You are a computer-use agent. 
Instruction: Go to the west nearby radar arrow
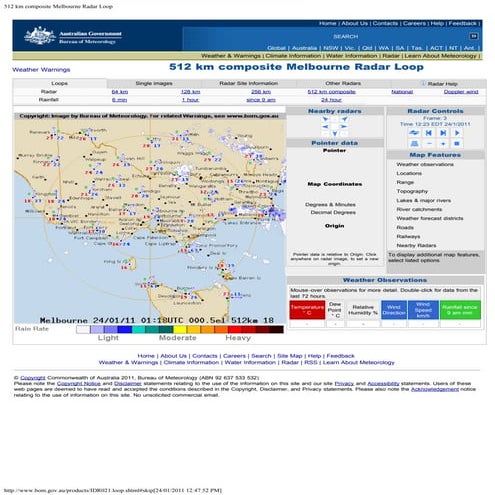325,127
